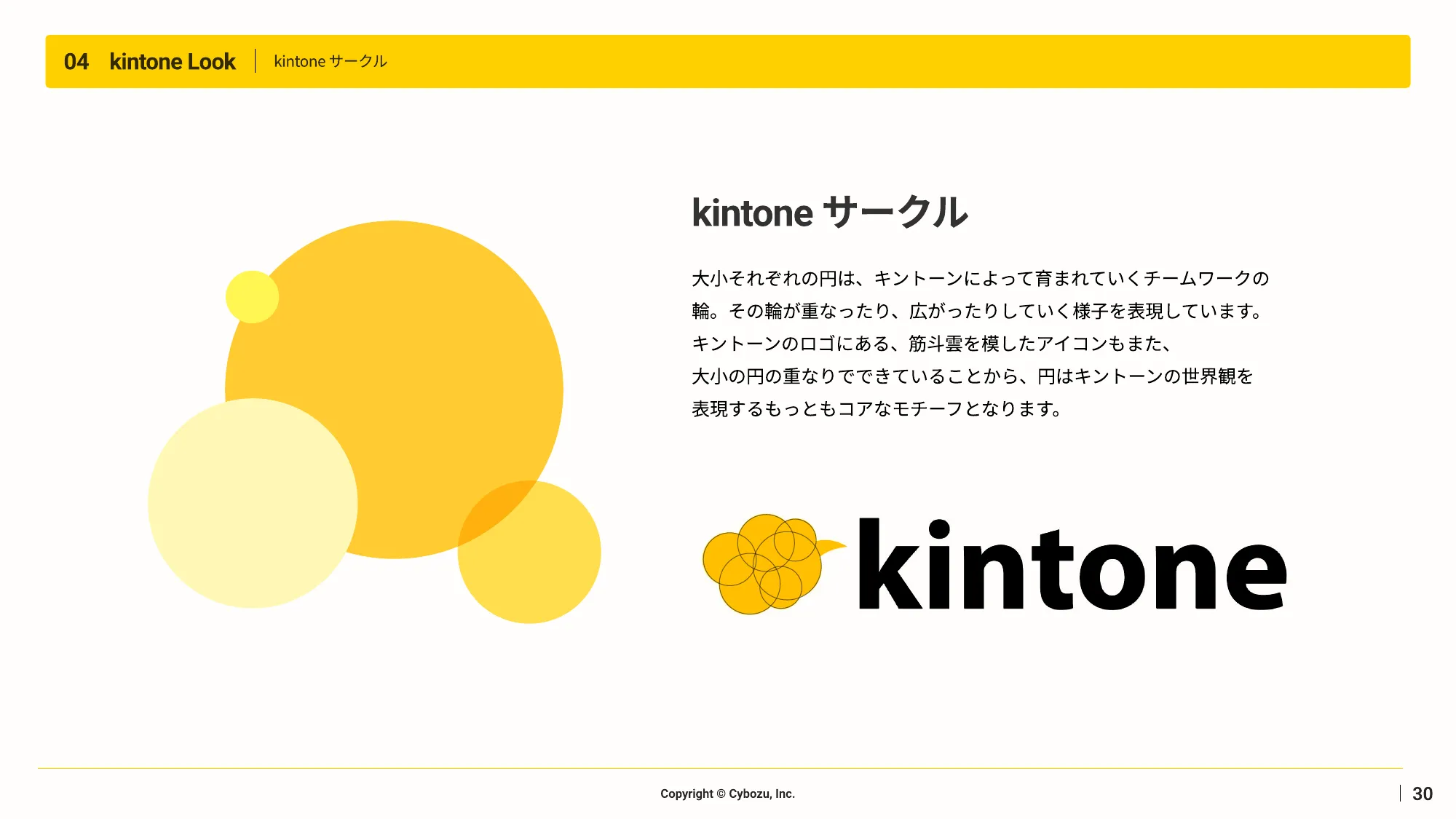Click the Copyright Cybozu, Inc. link

point(727,794)
